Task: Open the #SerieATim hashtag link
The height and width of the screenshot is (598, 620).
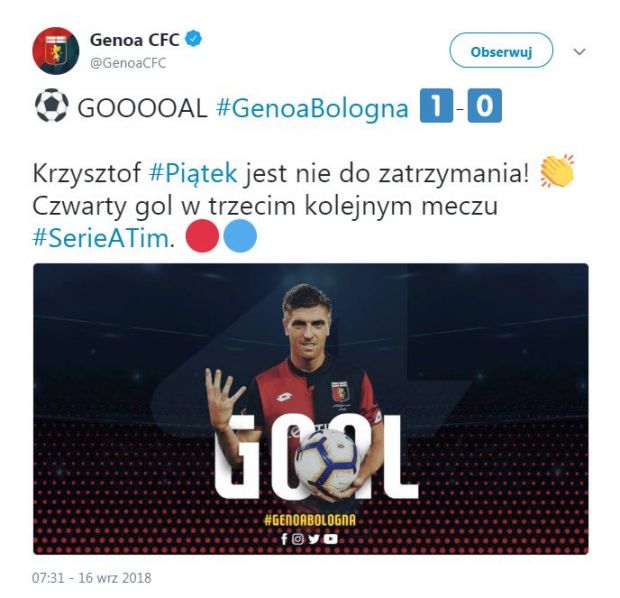Action: pyautogui.click(x=101, y=238)
